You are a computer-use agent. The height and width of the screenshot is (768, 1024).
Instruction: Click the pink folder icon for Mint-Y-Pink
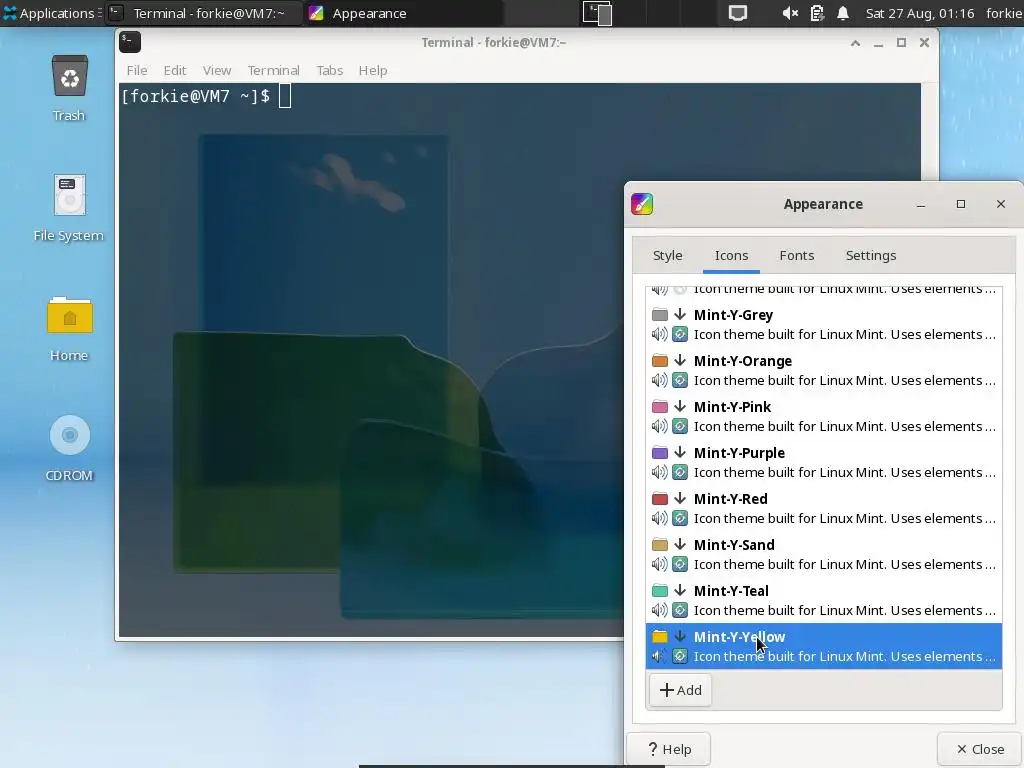coord(660,407)
